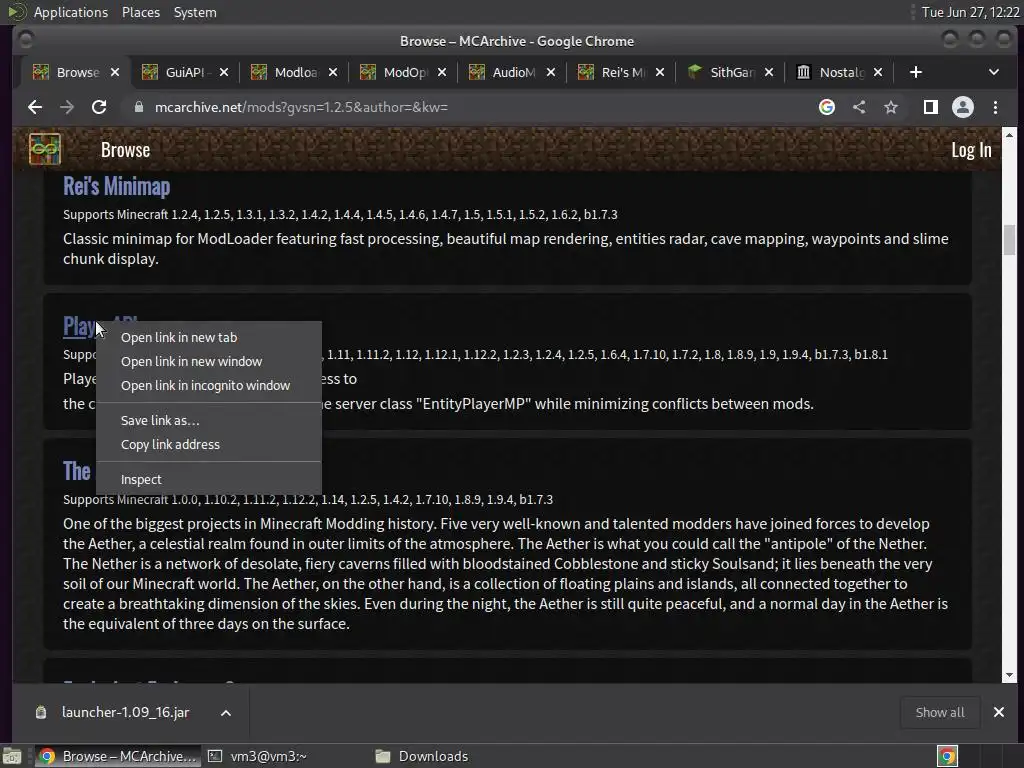Screen dimensions: 1024x768
Task: Close the downloads bar
Action: point(999,712)
